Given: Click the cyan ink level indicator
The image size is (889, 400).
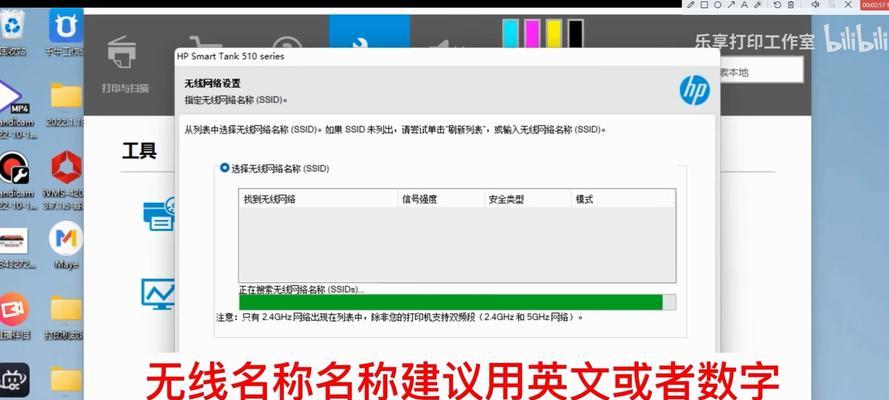Looking at the screenshot, I should (510, 33).
